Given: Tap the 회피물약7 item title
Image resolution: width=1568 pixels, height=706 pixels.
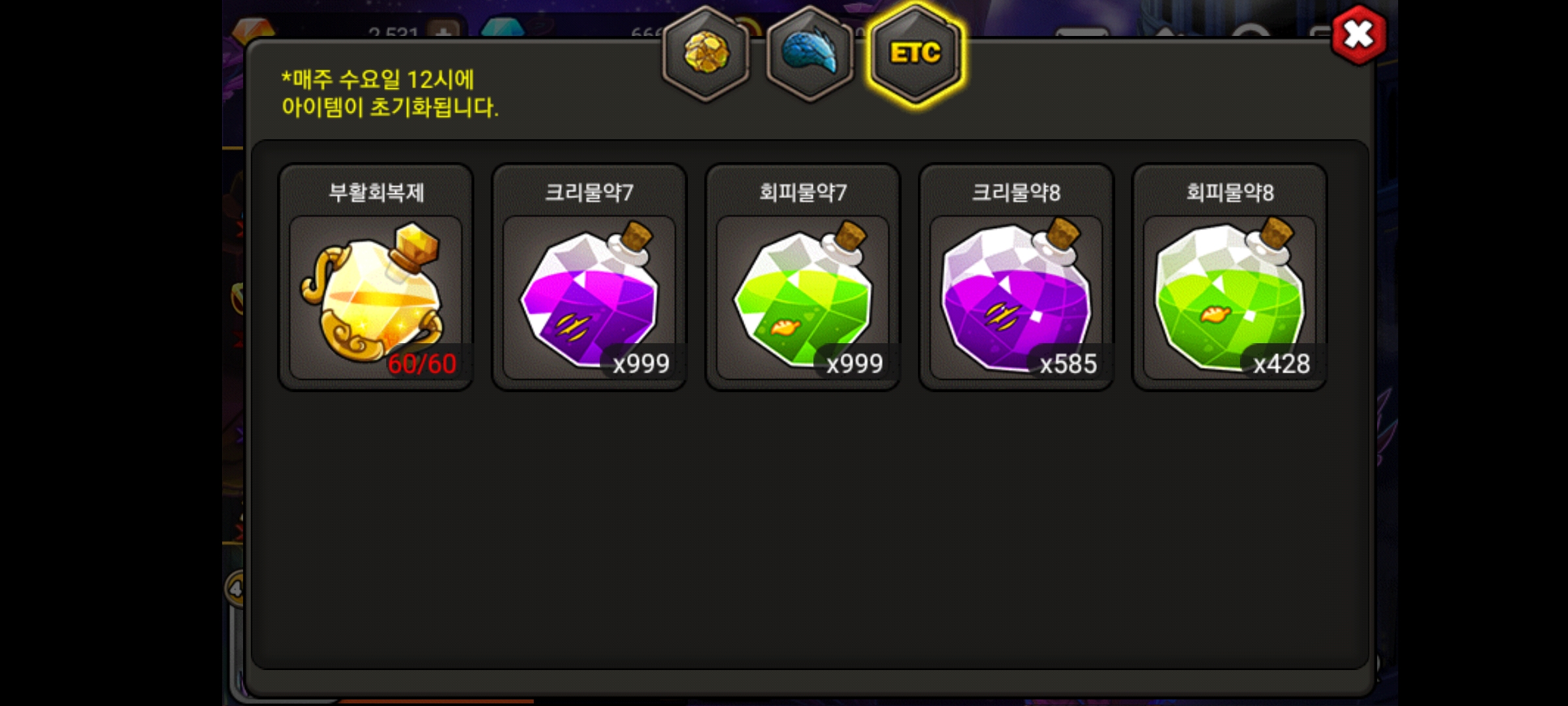Looking at the screenshot, I should [802, 192].
